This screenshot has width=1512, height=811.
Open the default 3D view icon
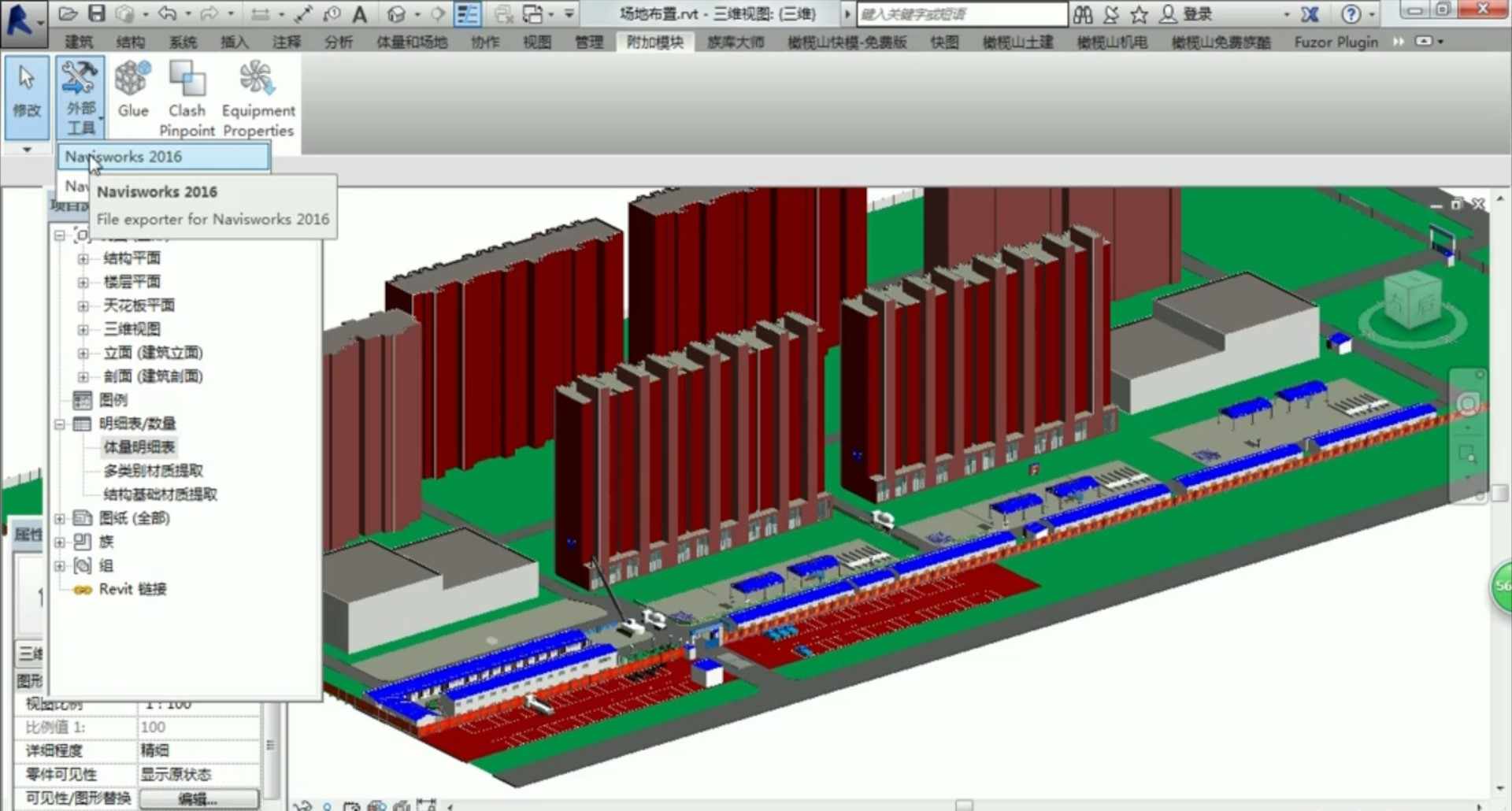tap(395, 13)
